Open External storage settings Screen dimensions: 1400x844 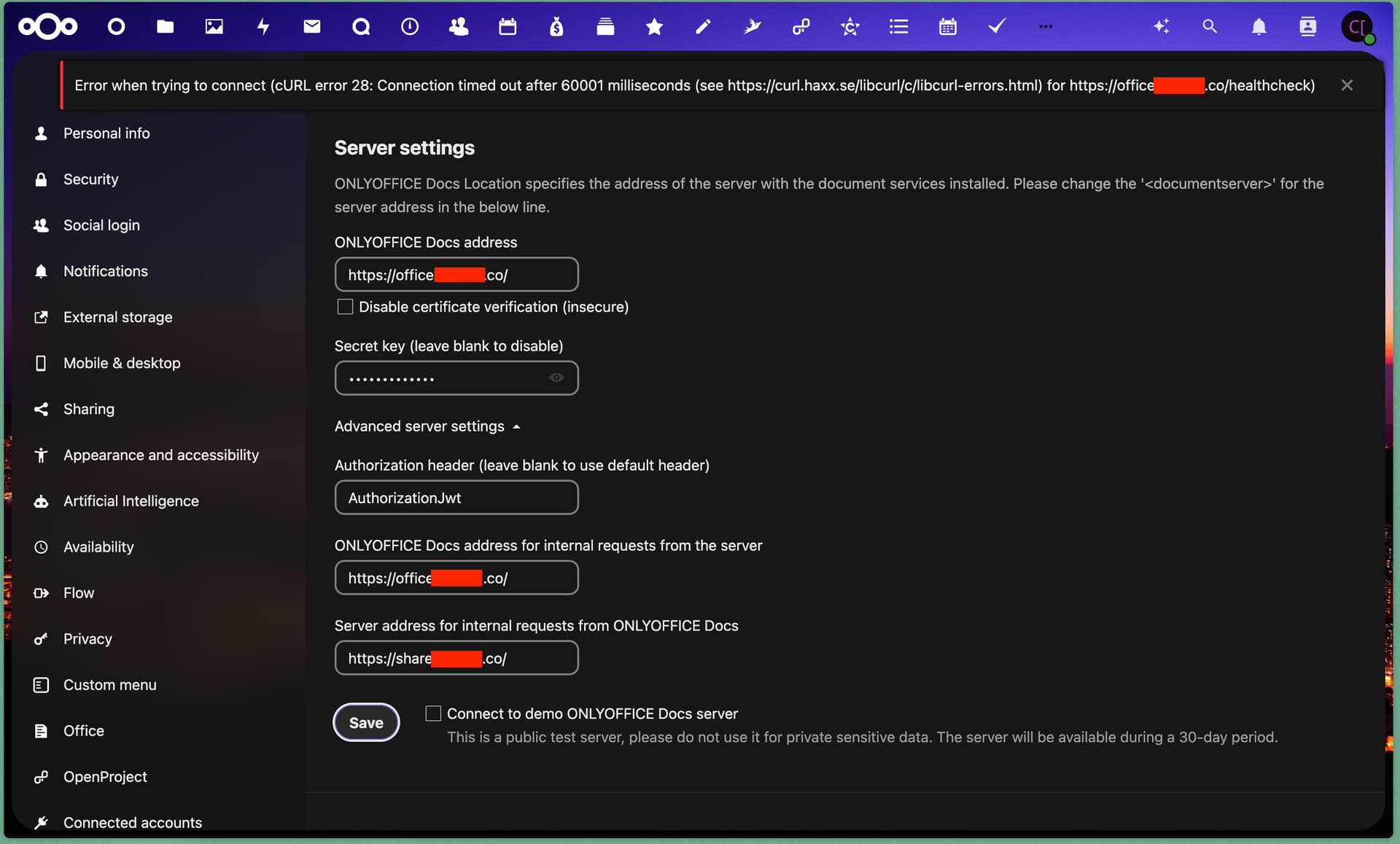pos(118,317)
